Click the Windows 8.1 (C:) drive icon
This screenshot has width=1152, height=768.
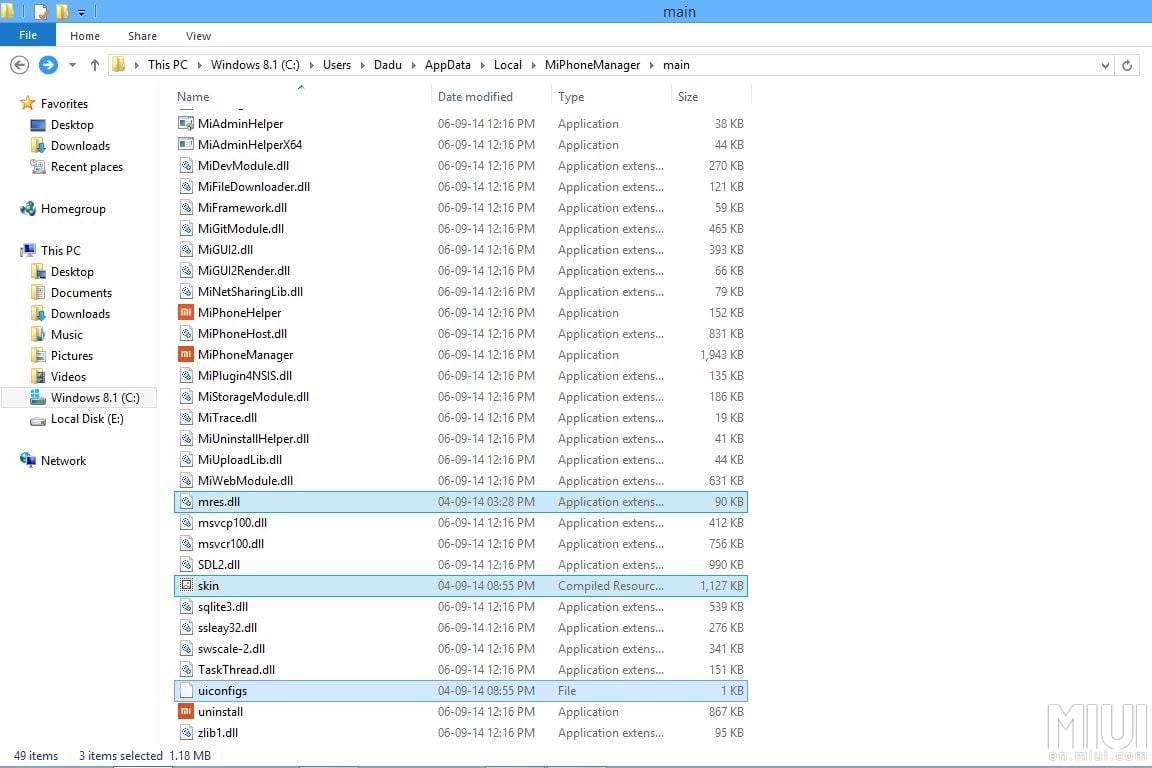[38, 397]
